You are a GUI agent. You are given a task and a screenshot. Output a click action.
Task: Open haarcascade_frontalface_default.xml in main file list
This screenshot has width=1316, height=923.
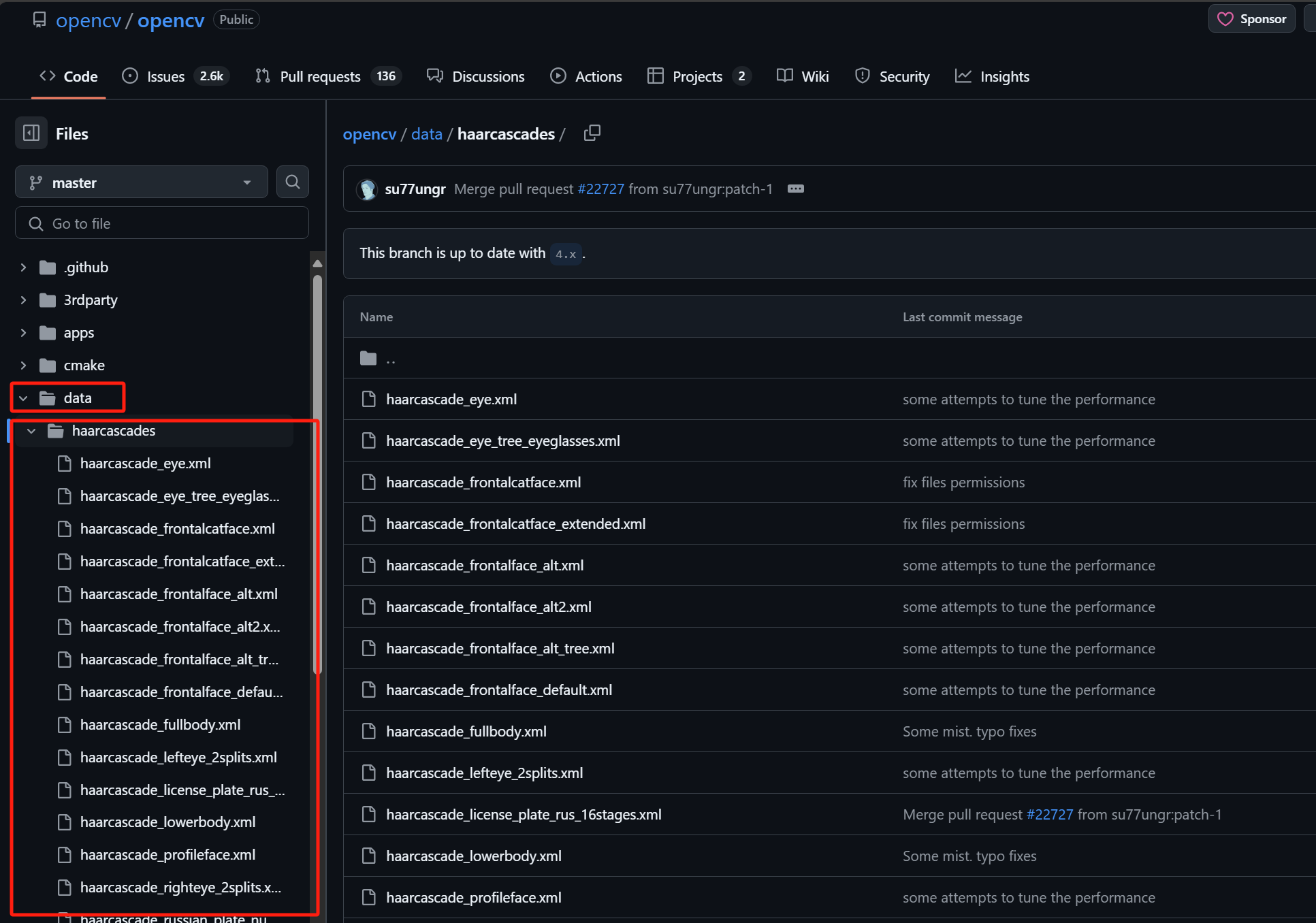click(x=499, y=690)
